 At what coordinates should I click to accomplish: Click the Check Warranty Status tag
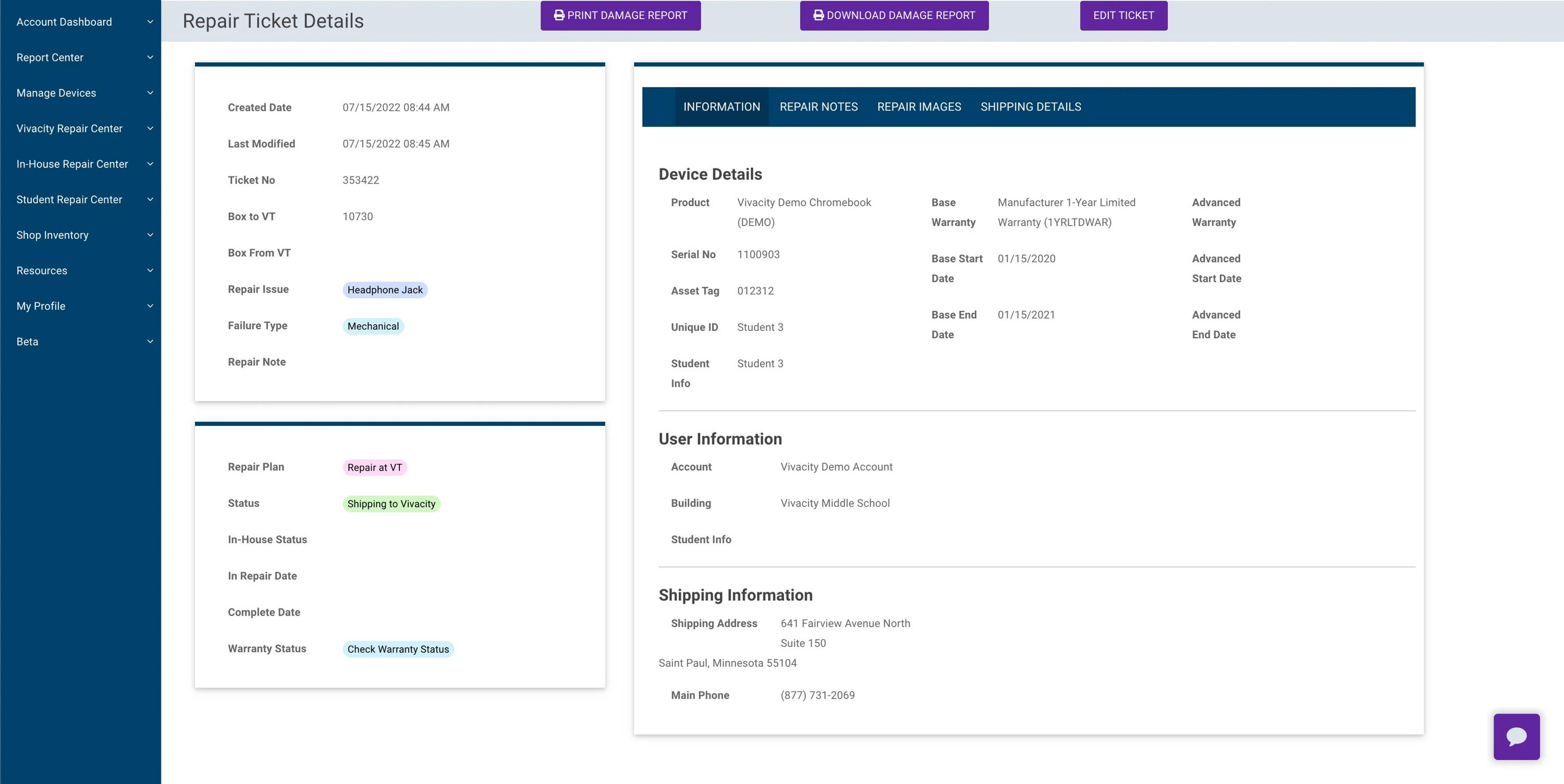point(398,649)
